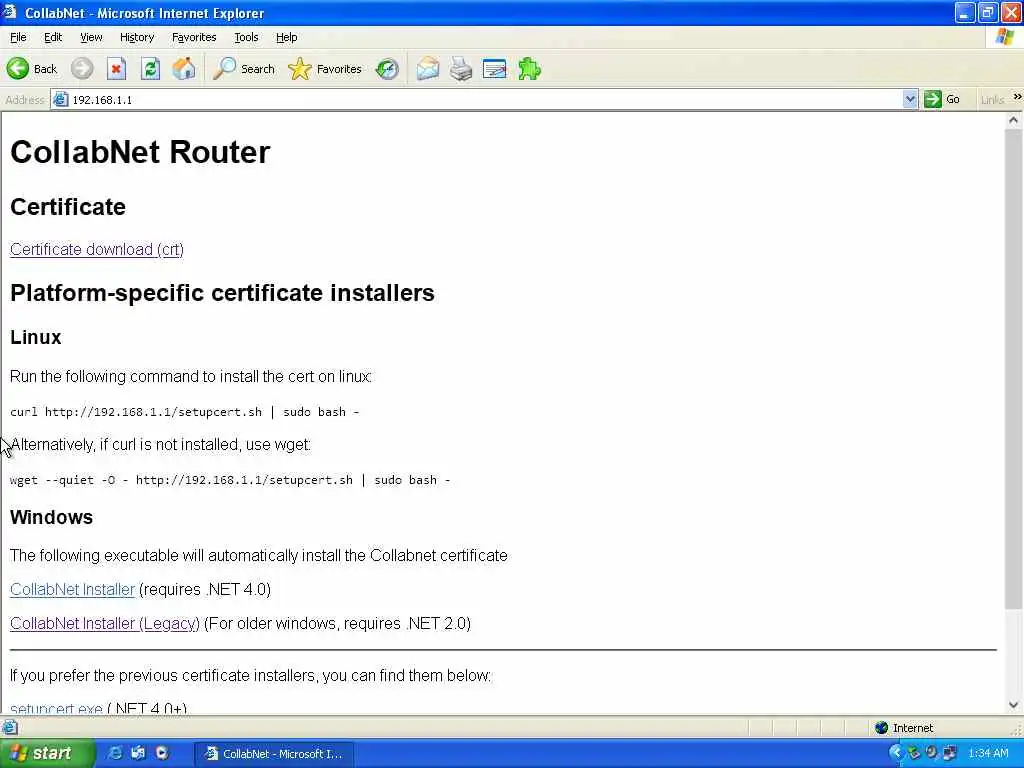Click the status bar page icon
The height and width of the screenshot is (768, 1024).
pos(9,728)
